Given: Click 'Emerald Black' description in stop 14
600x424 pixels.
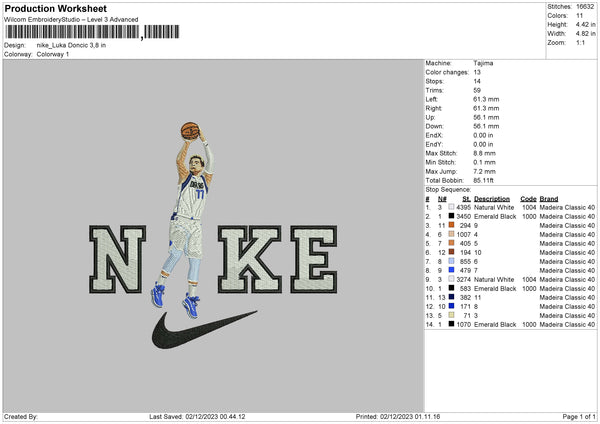Looking at the screenshot, I should (495, 325).
